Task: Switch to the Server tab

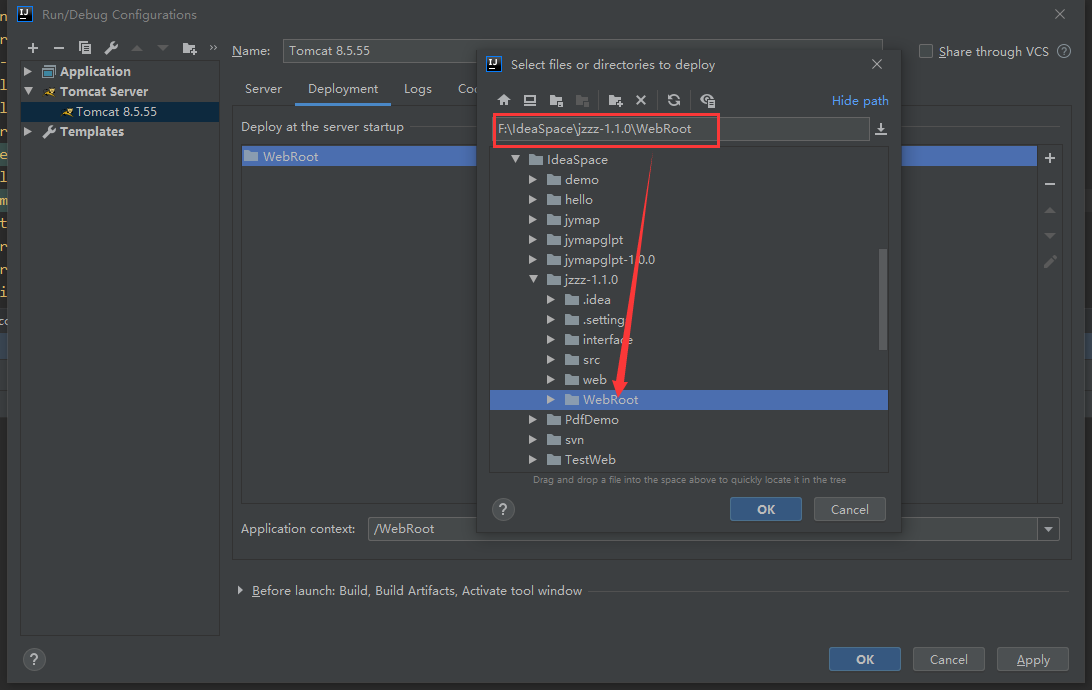Action: pos(263,89)
